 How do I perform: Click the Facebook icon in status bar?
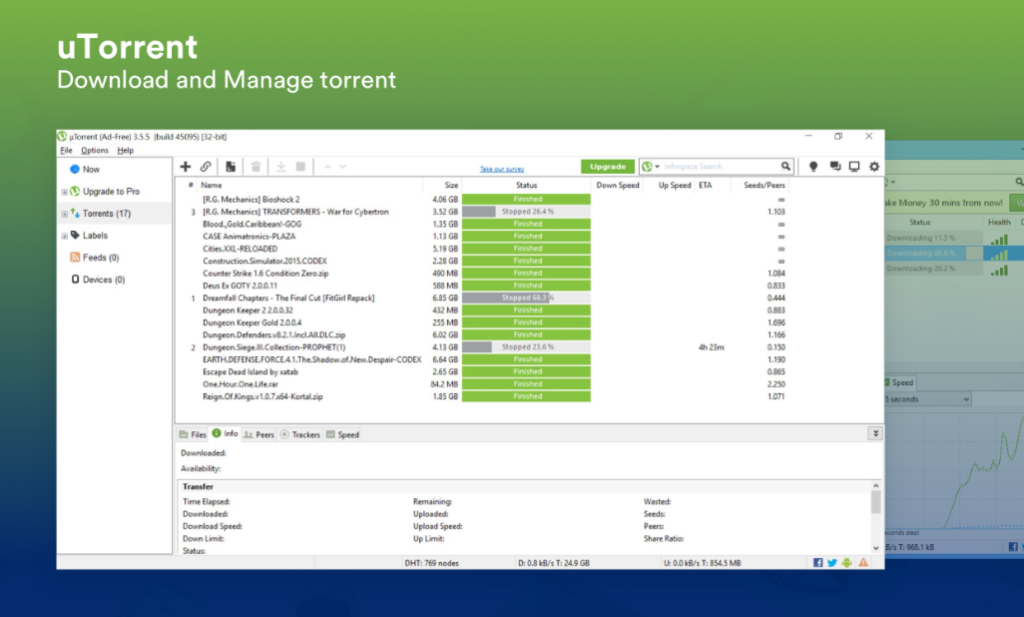coord(818,563)
